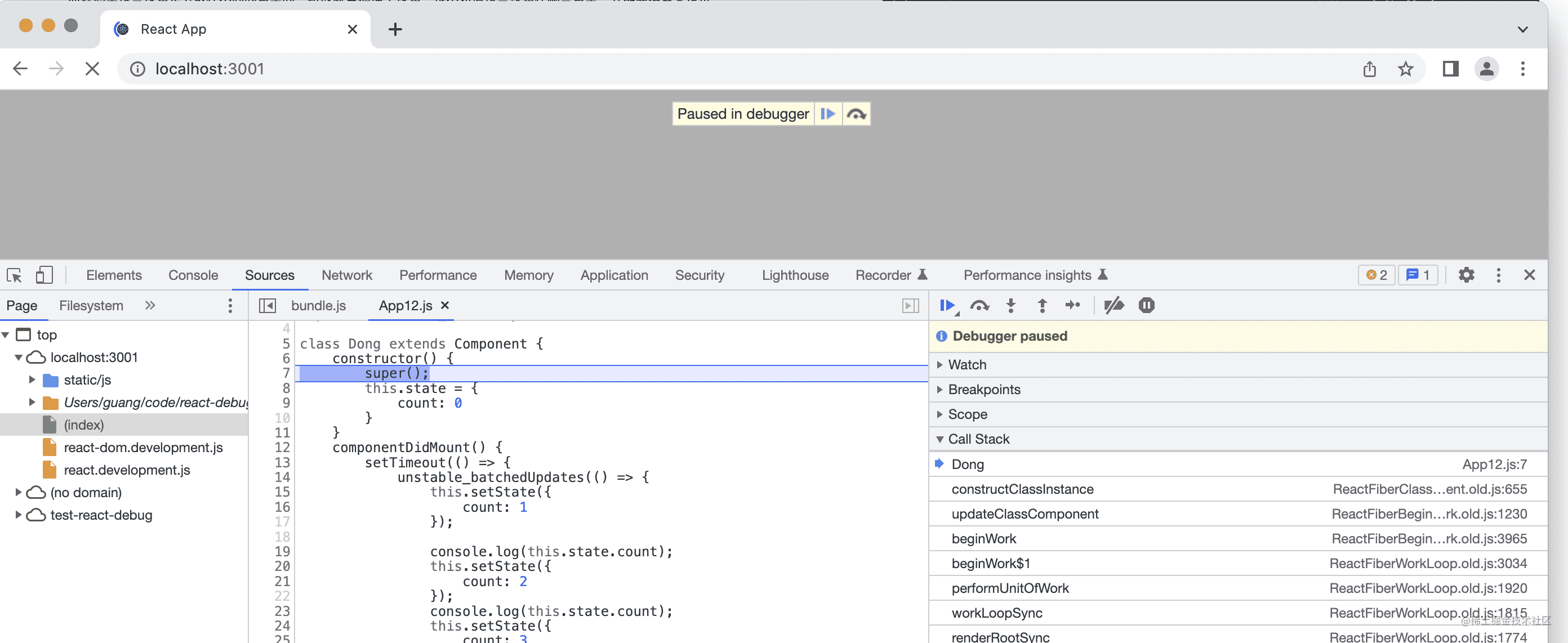The height and width of the screenshot is (643, 1568).
Task: Select constructClassInstance call stack frame
Action: coord(1022,489)
